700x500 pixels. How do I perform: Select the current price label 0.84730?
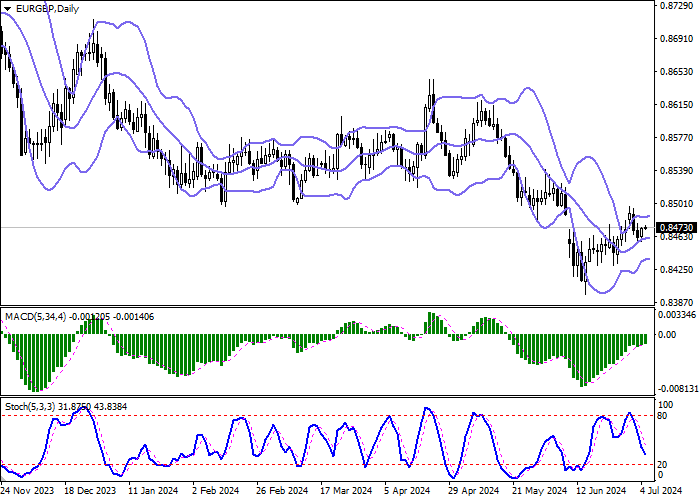(676, 228)
